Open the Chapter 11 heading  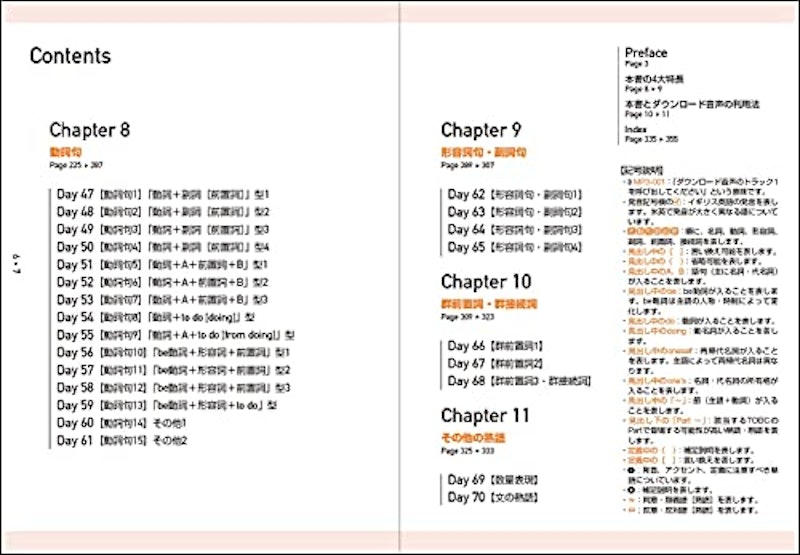(485, 415)
